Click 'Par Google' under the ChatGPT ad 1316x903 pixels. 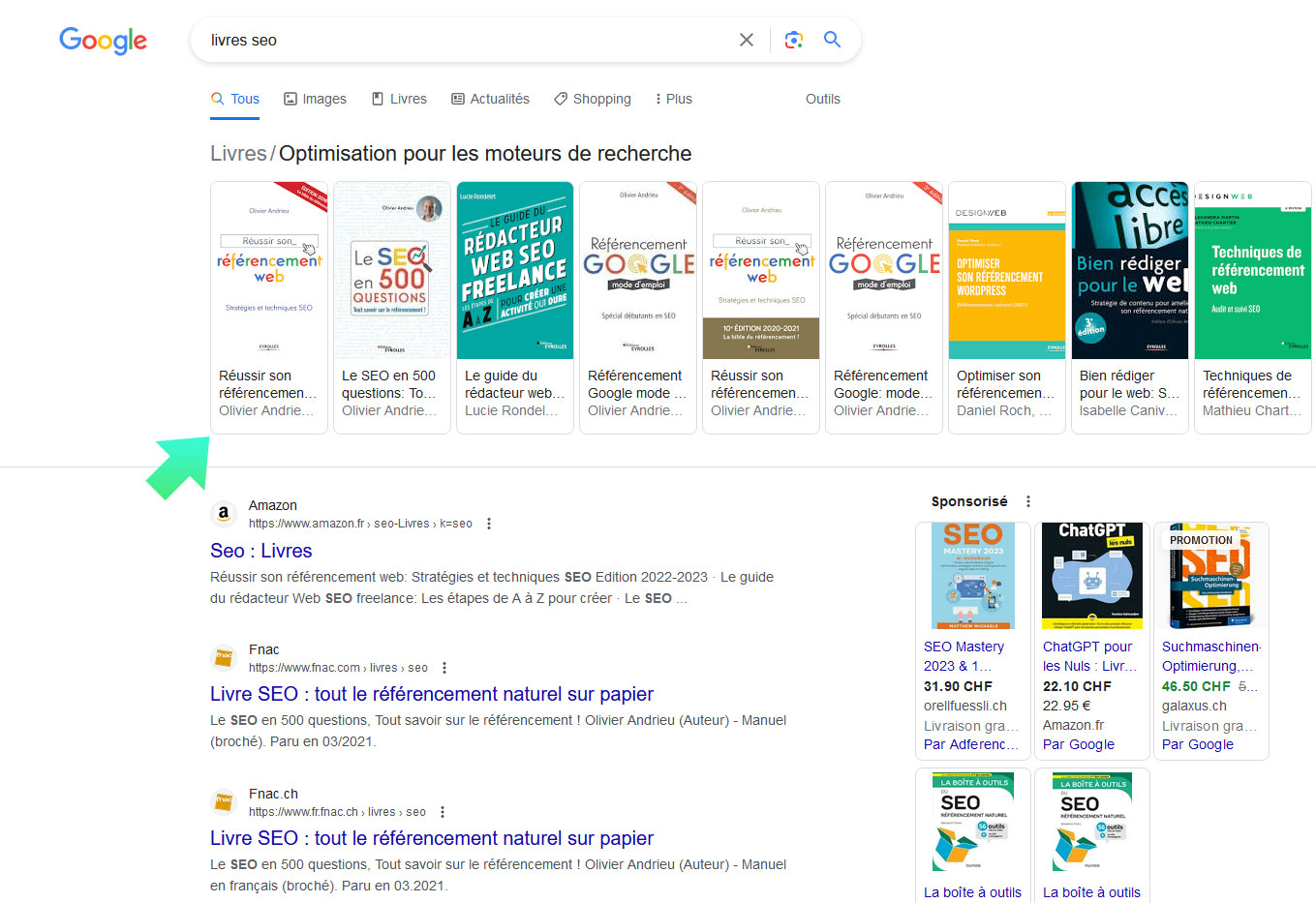pyautogui.click(x=1079, y=744)
